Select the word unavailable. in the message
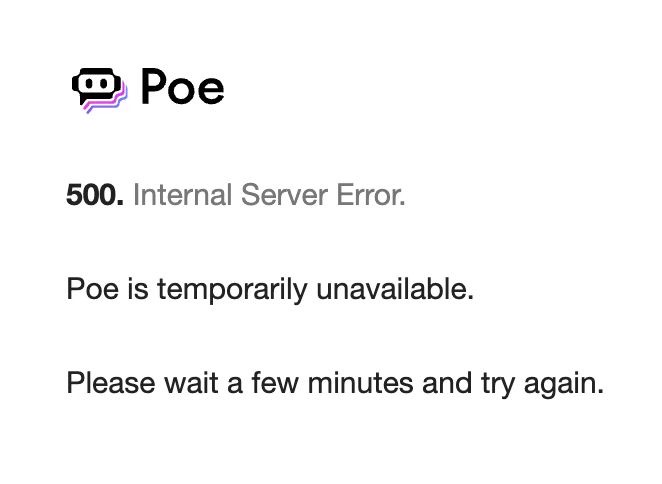Viewport: 662px width, 484px height. (395, 289)
